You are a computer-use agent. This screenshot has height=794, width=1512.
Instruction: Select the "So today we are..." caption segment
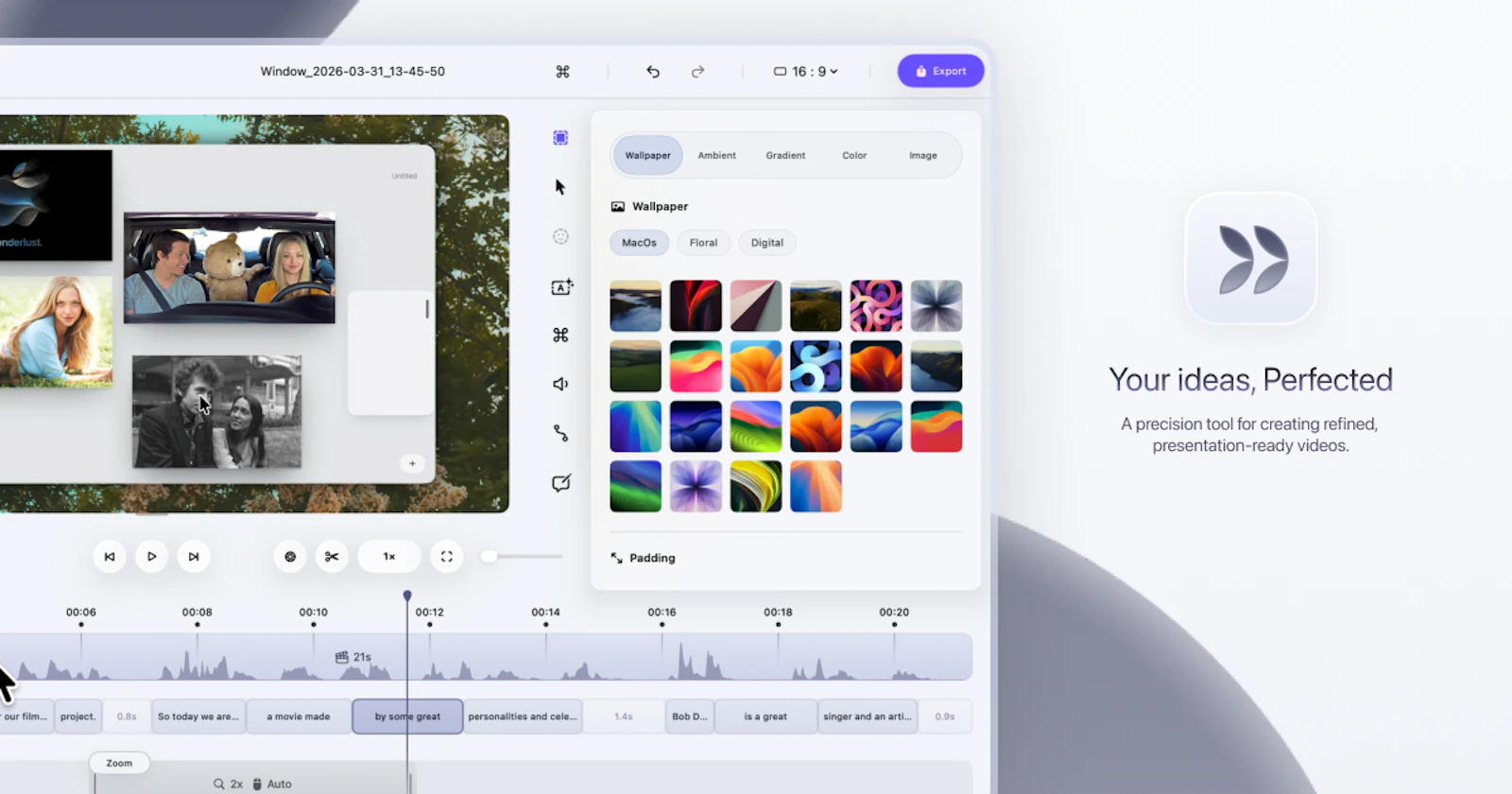198,716
